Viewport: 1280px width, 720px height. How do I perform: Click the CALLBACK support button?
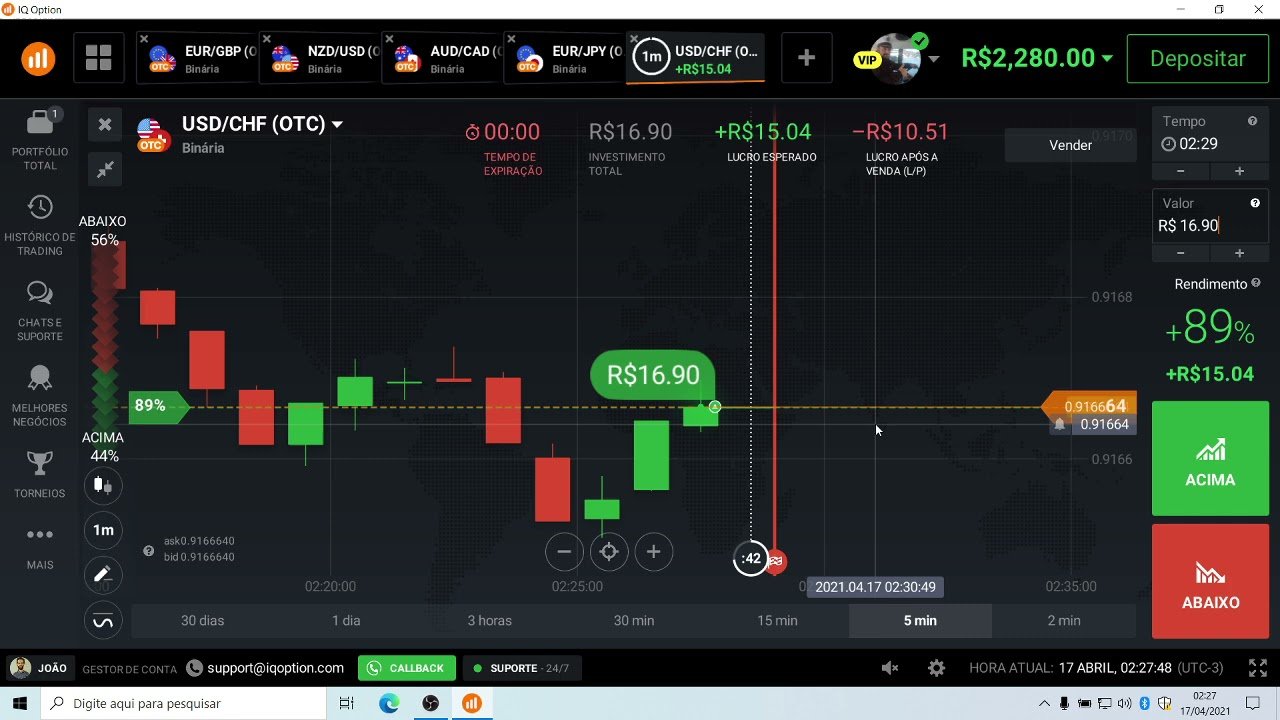pos(406,668)
